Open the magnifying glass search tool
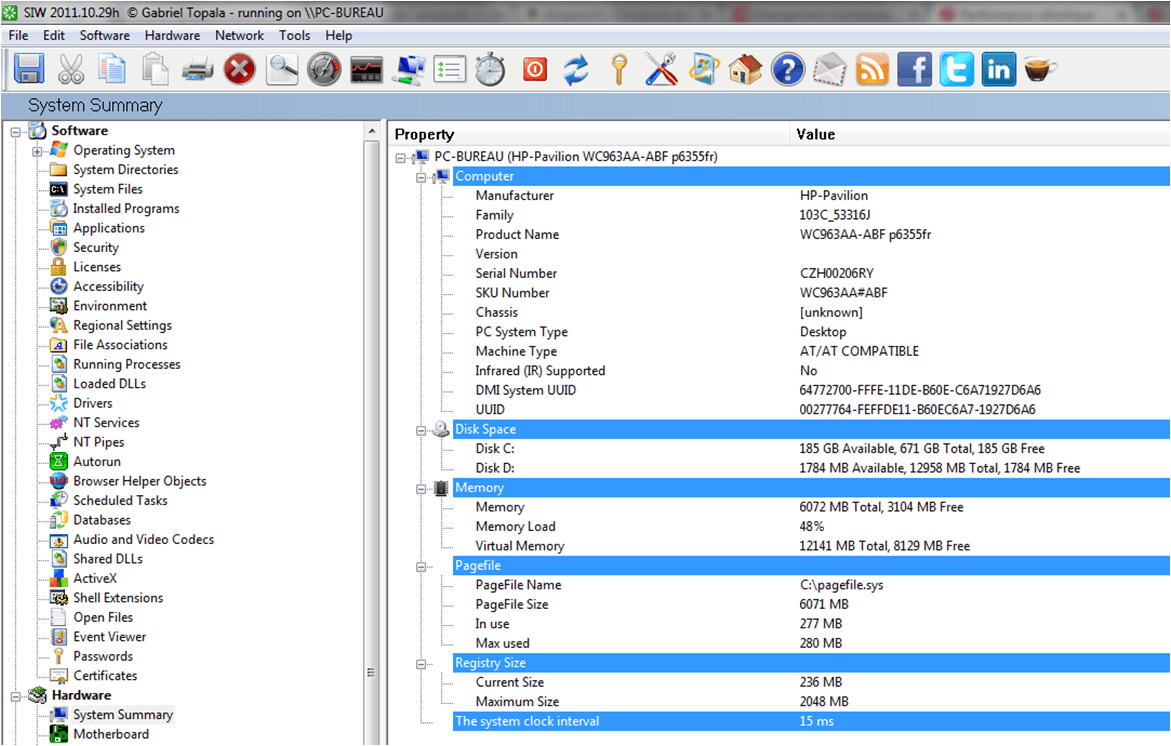This screenshot has width=1171, height=746. click(x=282, y=69)
